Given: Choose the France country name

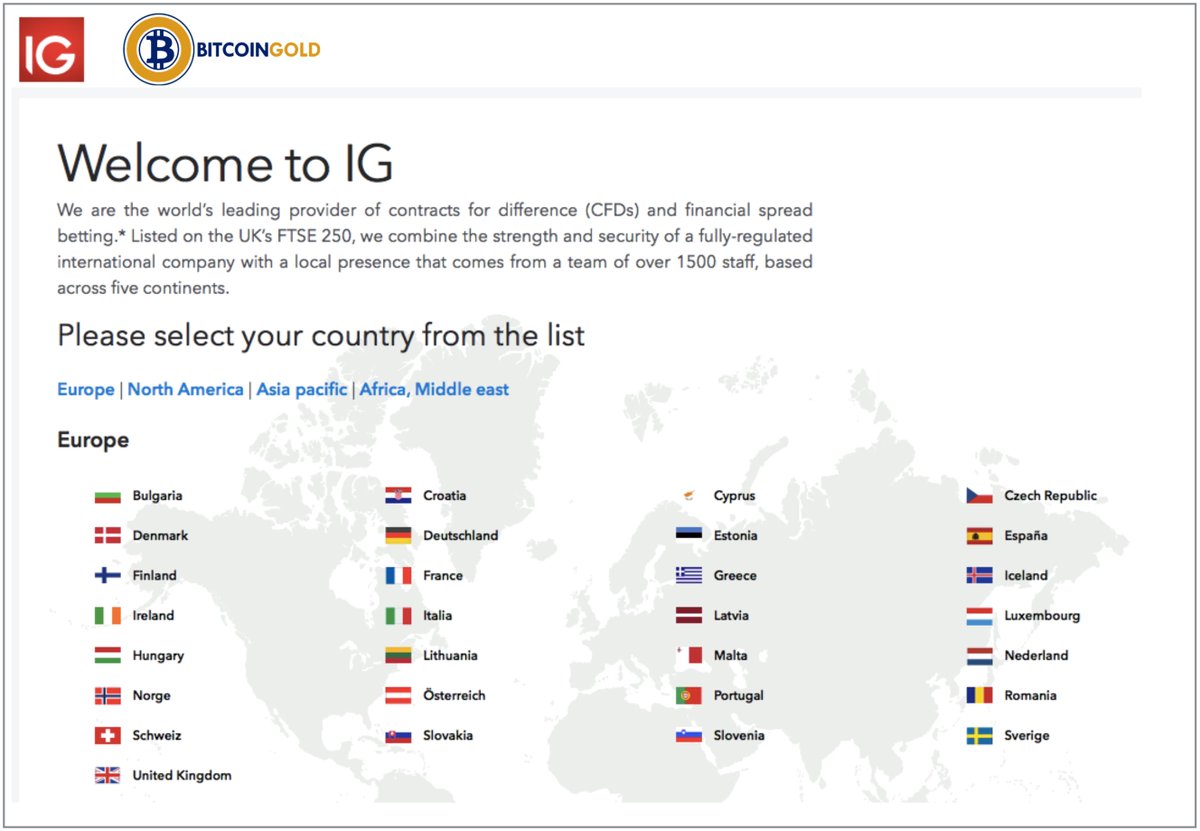Looking at the screenshot, I should [443, 576].
